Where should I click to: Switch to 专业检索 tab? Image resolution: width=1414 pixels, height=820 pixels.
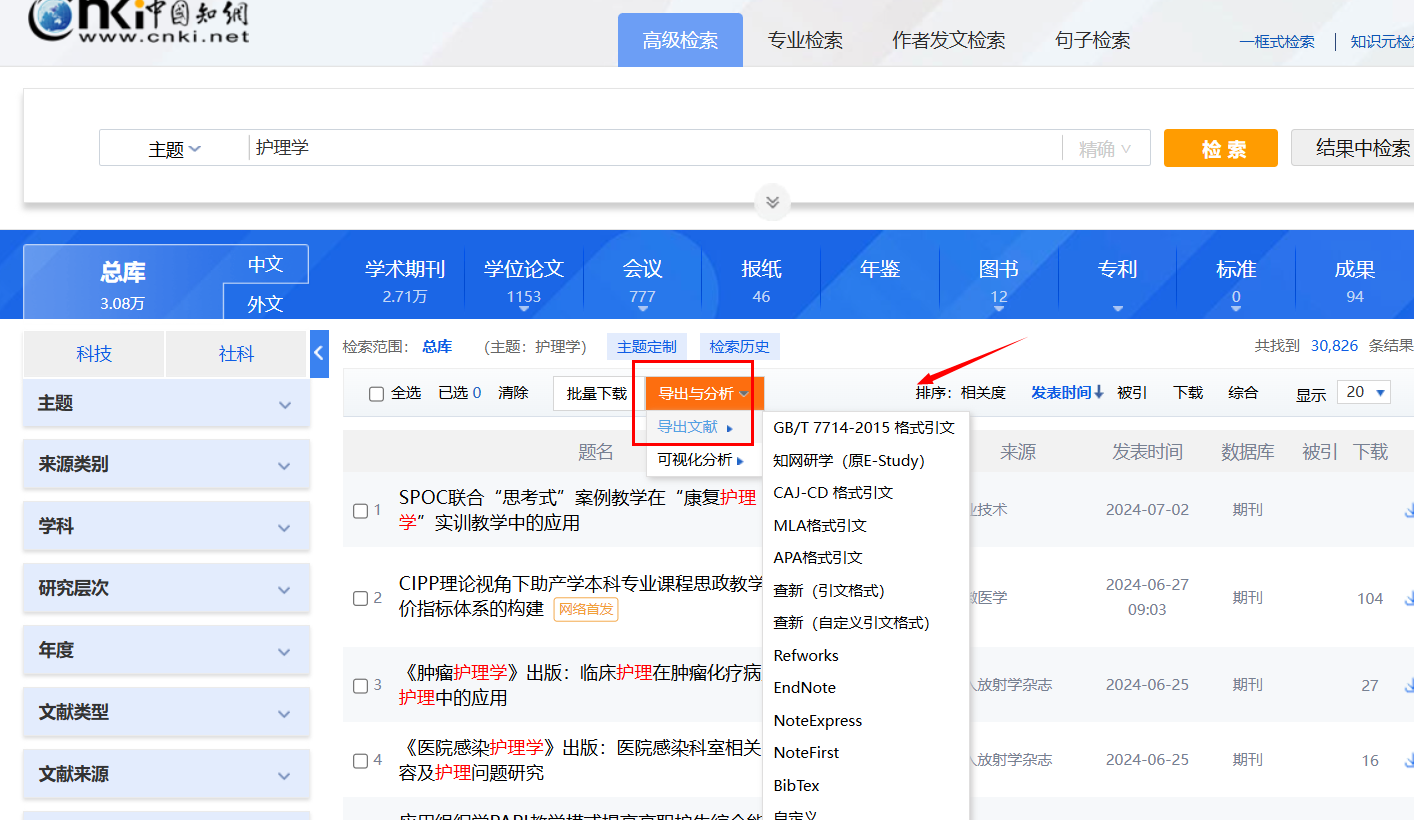(805, 41)
